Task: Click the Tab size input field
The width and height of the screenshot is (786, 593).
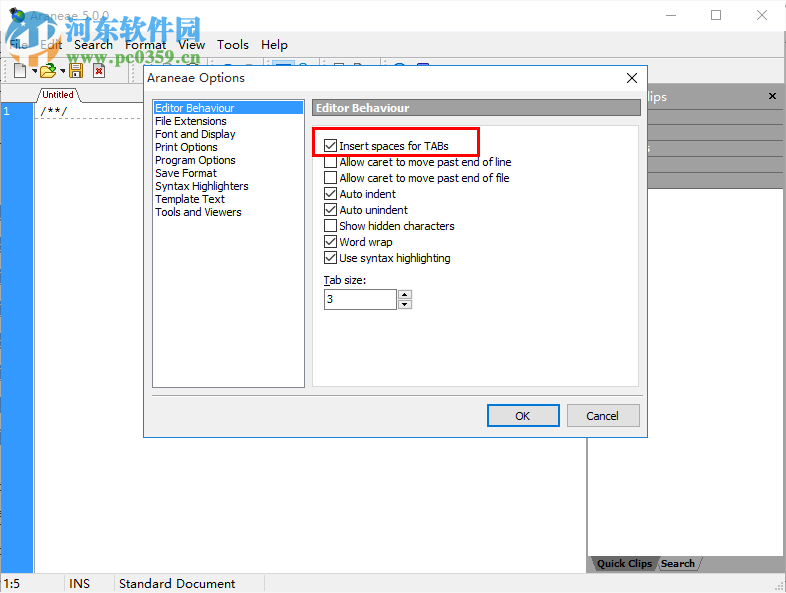Action: (360, 299)
